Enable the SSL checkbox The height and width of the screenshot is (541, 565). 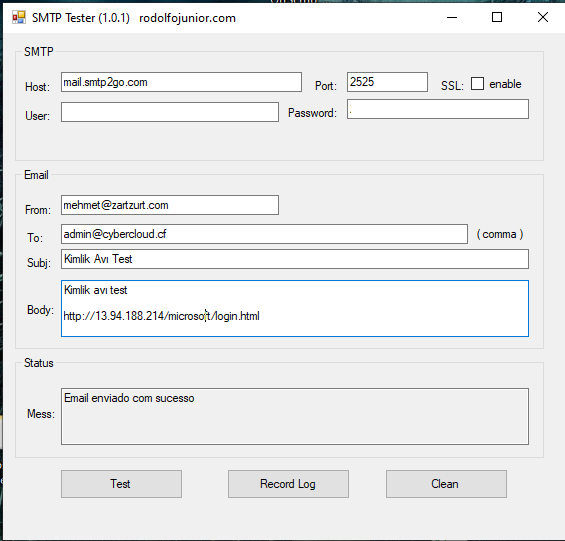click(x=477, y=84)
